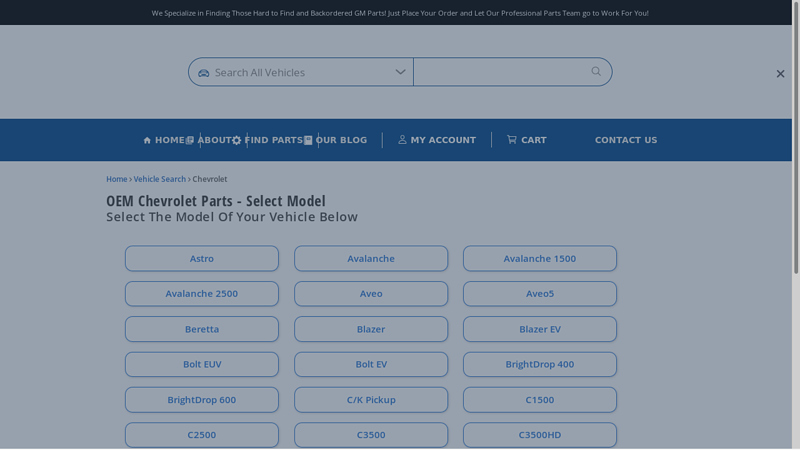
Task: Go to Vehicle Search breadcrumb link
Action: (159, 179)
